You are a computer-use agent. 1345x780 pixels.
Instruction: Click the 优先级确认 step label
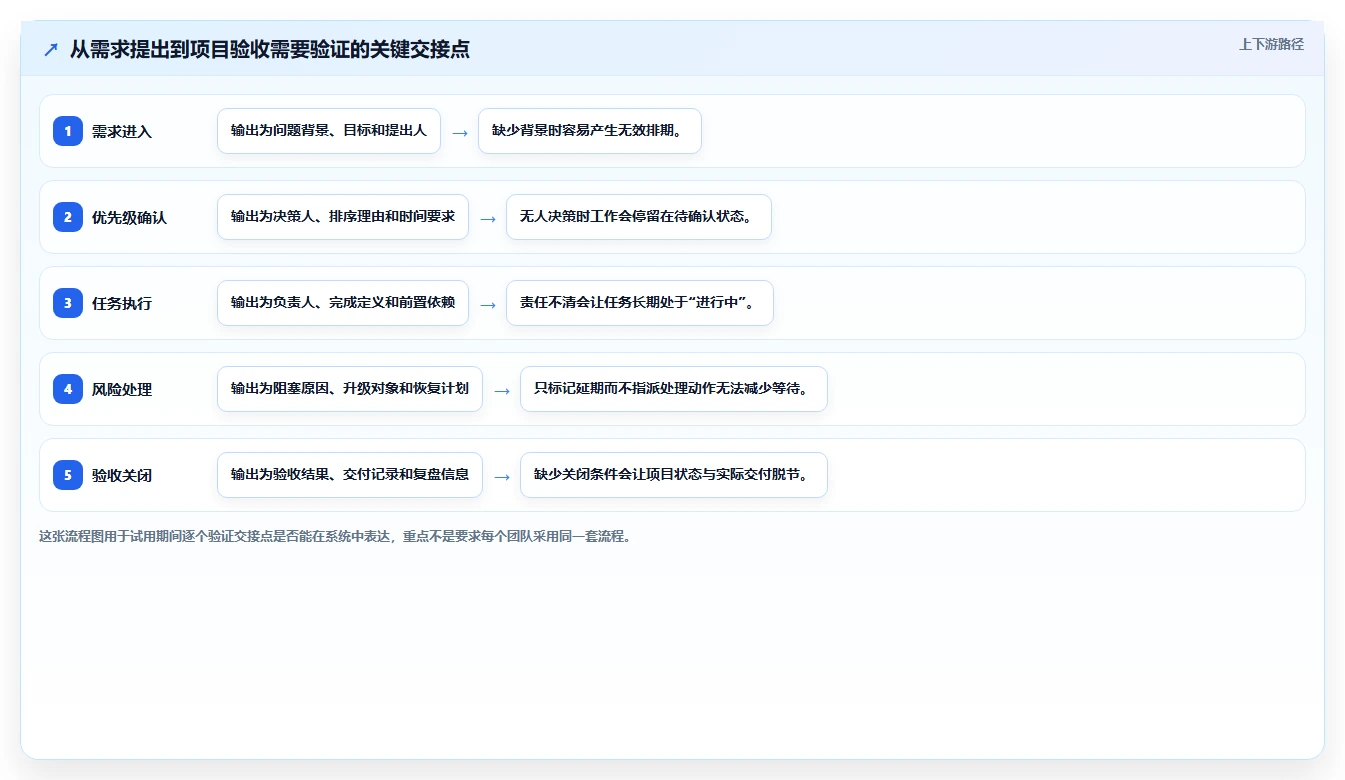tap(129, 217)
